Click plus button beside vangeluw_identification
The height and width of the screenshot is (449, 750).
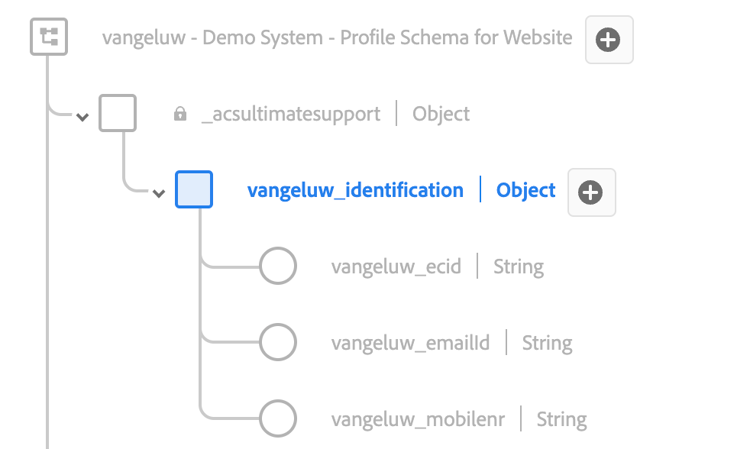point(591,192)
